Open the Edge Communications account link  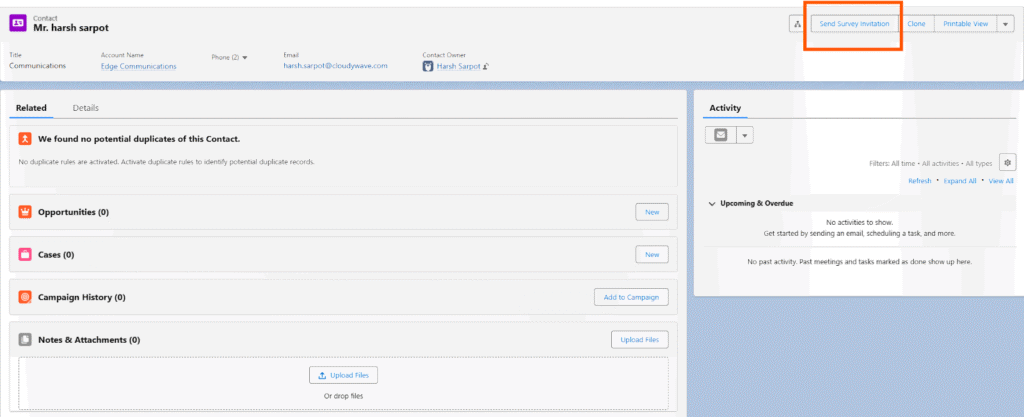138,66
